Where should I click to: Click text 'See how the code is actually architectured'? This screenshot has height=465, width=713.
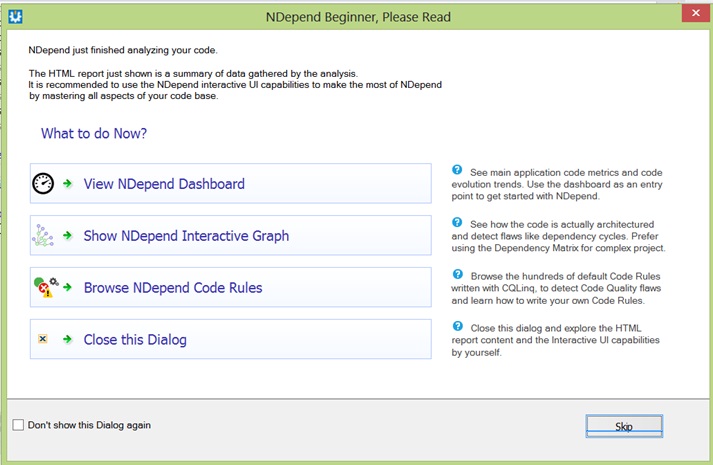point(562,225)
